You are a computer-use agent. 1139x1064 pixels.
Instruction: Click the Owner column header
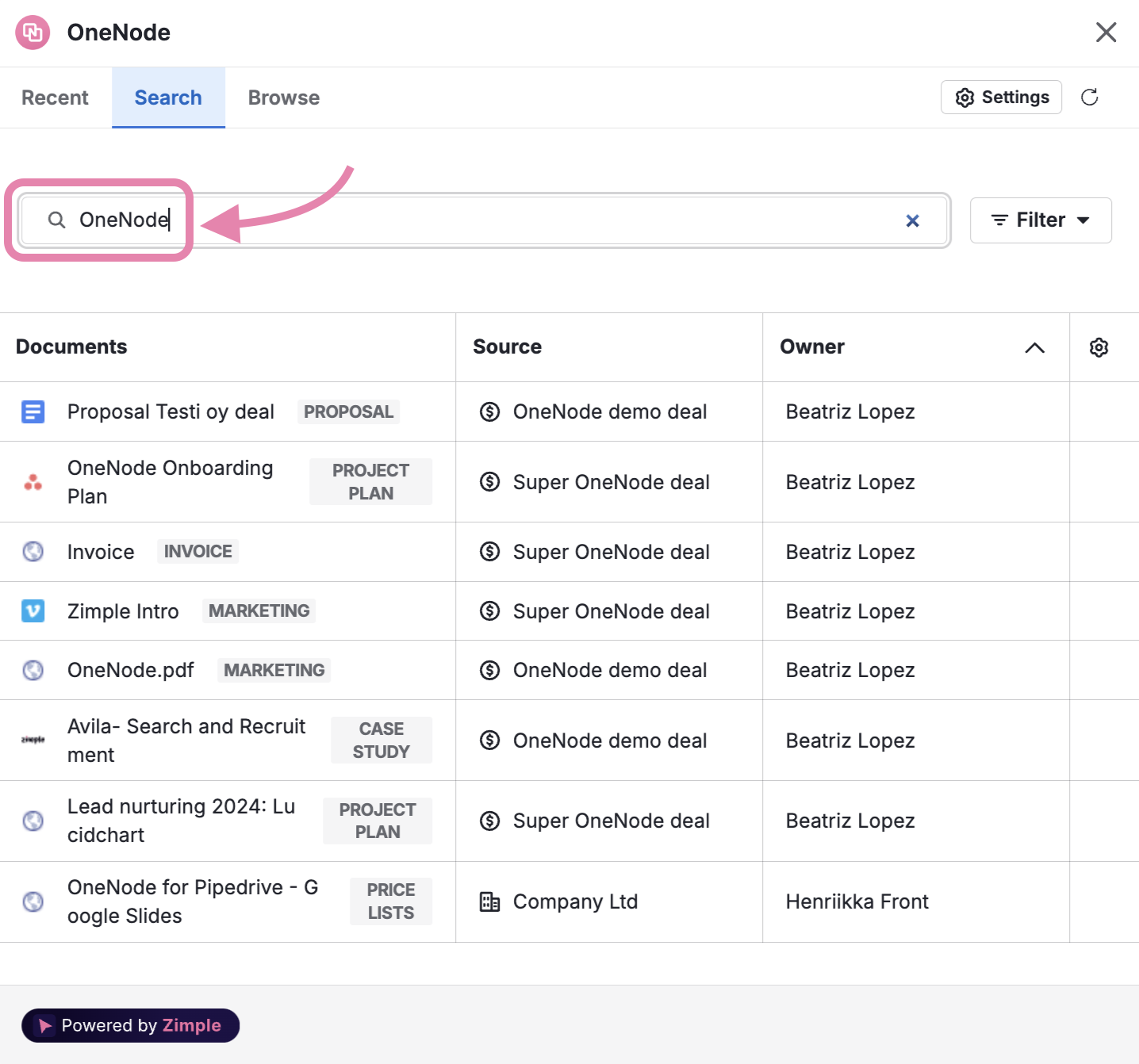812,347
